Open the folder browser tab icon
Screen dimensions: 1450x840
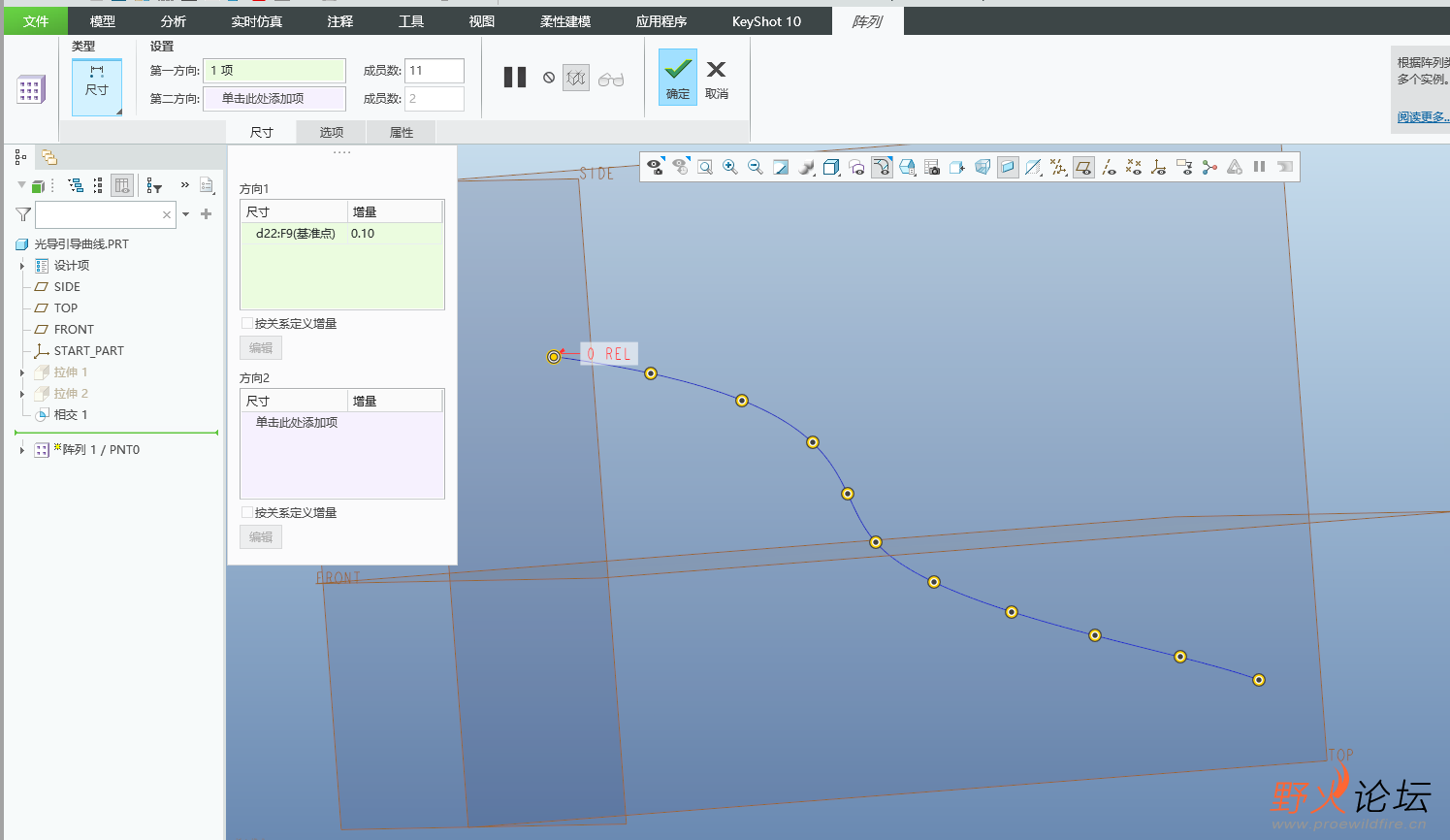click(x=49, y=157)
